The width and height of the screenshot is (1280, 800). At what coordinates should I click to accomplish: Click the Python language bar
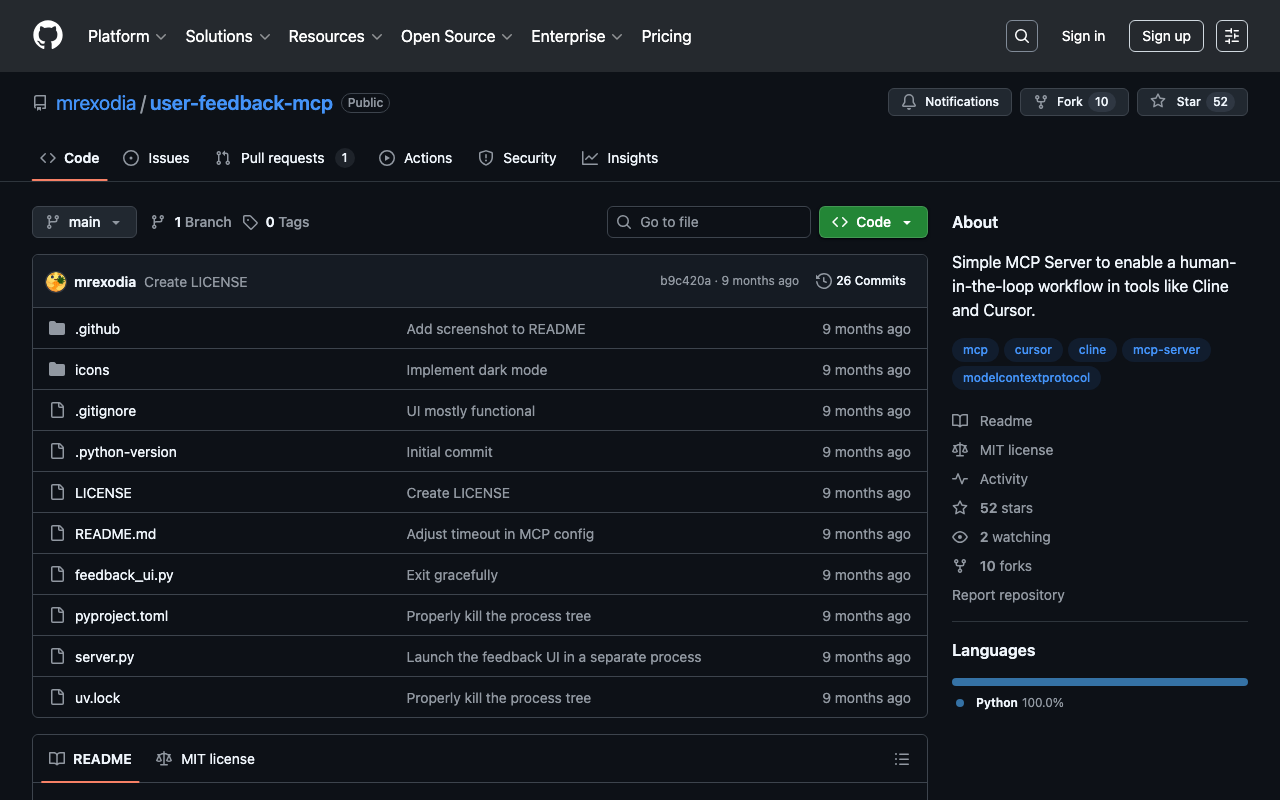pos(1099,682)
